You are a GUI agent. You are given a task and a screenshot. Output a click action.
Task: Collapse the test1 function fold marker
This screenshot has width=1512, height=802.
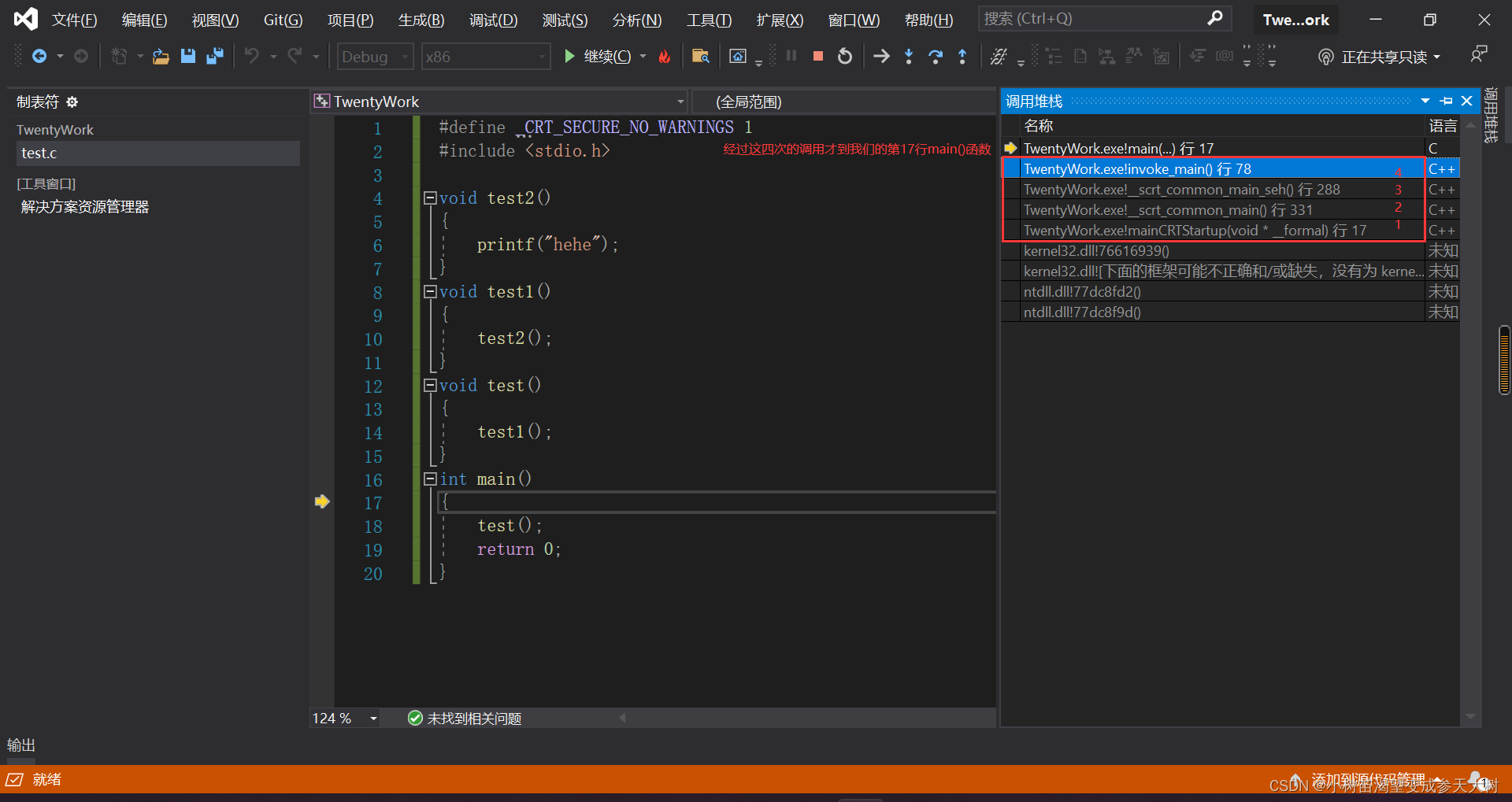coord(430,291)
